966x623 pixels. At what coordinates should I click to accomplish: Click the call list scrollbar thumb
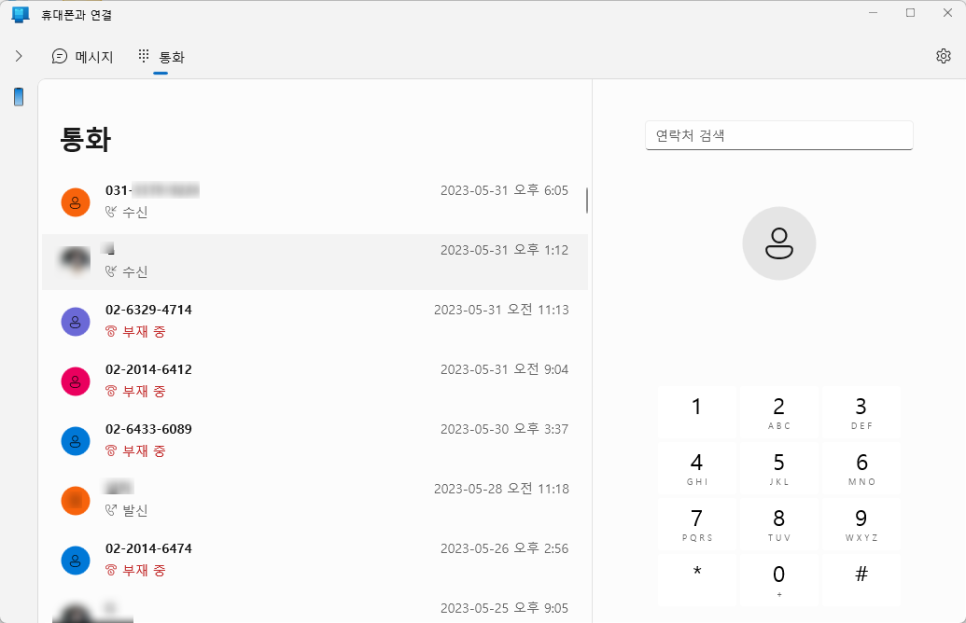pyautogui.click(x=586, y=201)
